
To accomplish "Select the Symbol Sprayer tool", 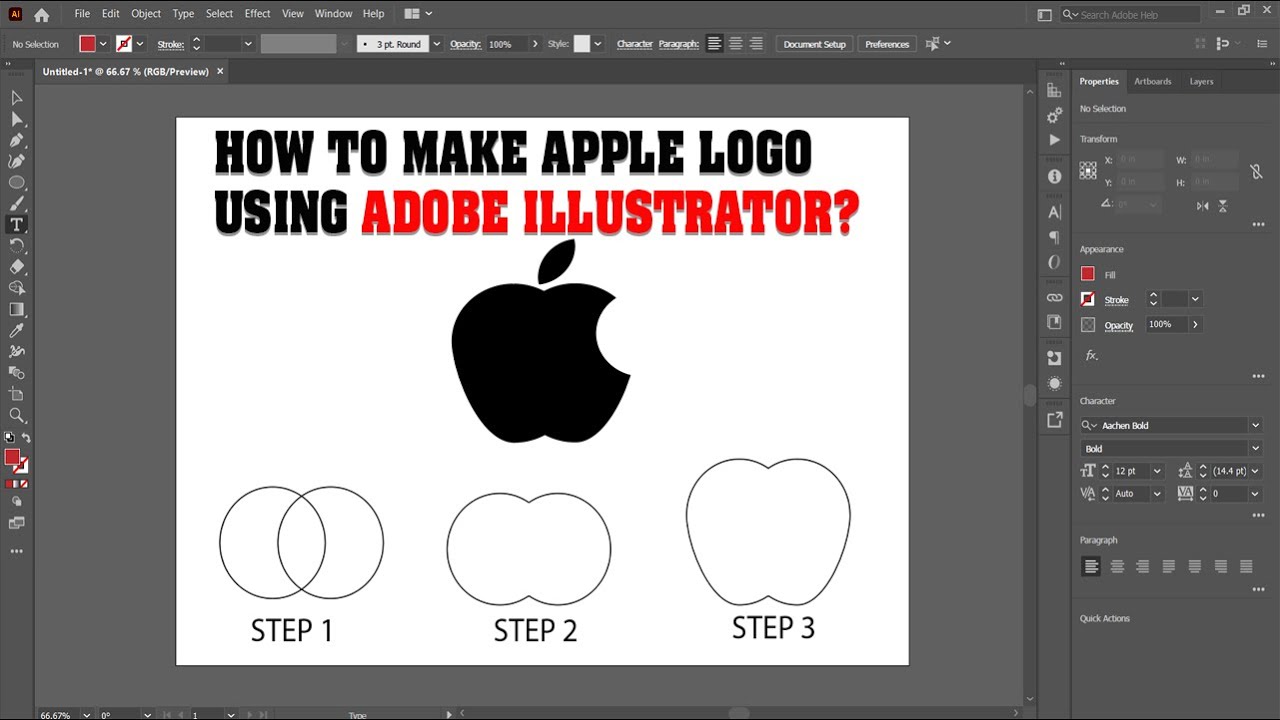I will click(16, 352).
